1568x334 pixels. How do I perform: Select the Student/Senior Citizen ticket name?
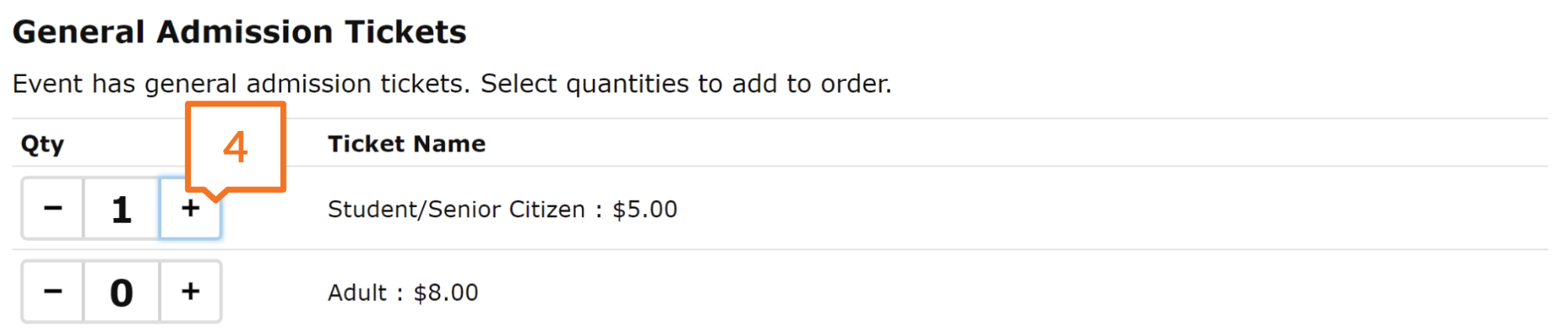pyautogui.click(x=456, y=209)
